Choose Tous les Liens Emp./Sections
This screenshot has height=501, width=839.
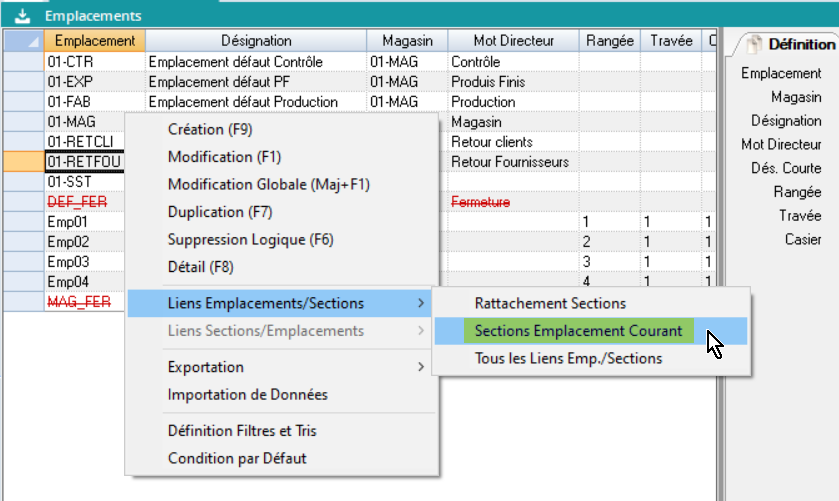click(568, 358)
